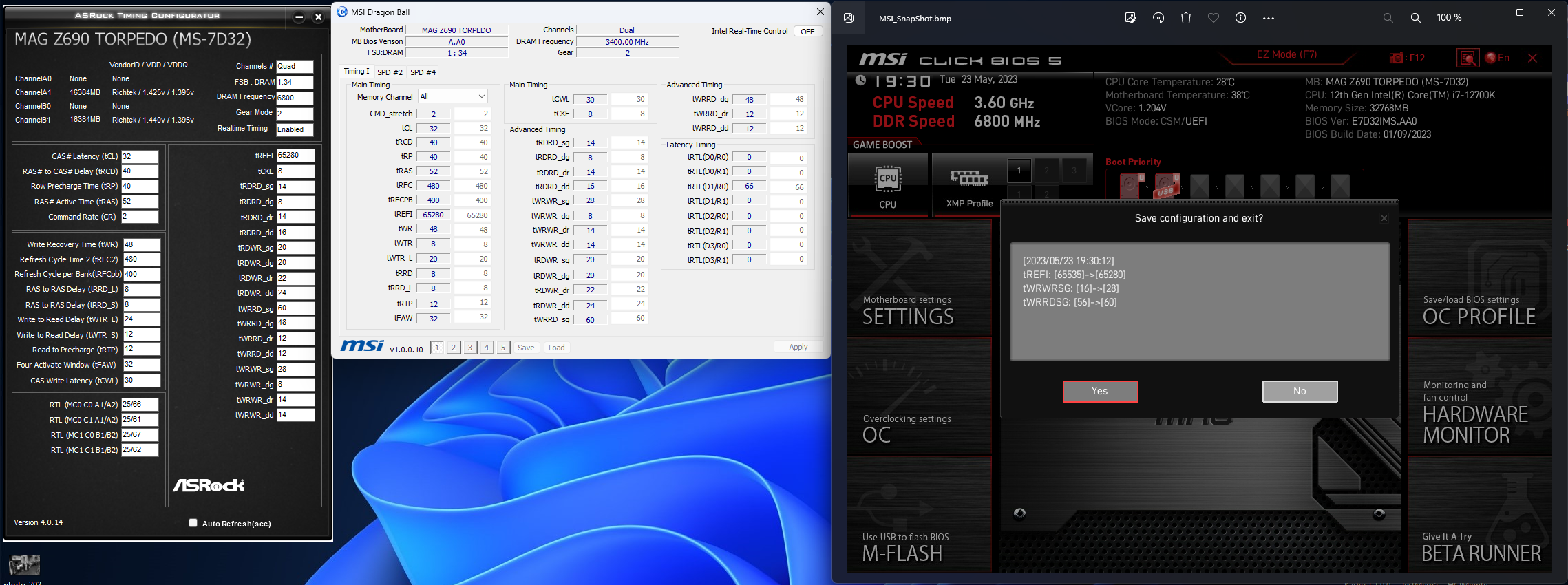Image resolution: width=1568 pixels, height=585 pixels.
Task: Select profile slot 5 in MSI Dragon Ball
Action: click(503, 348)
